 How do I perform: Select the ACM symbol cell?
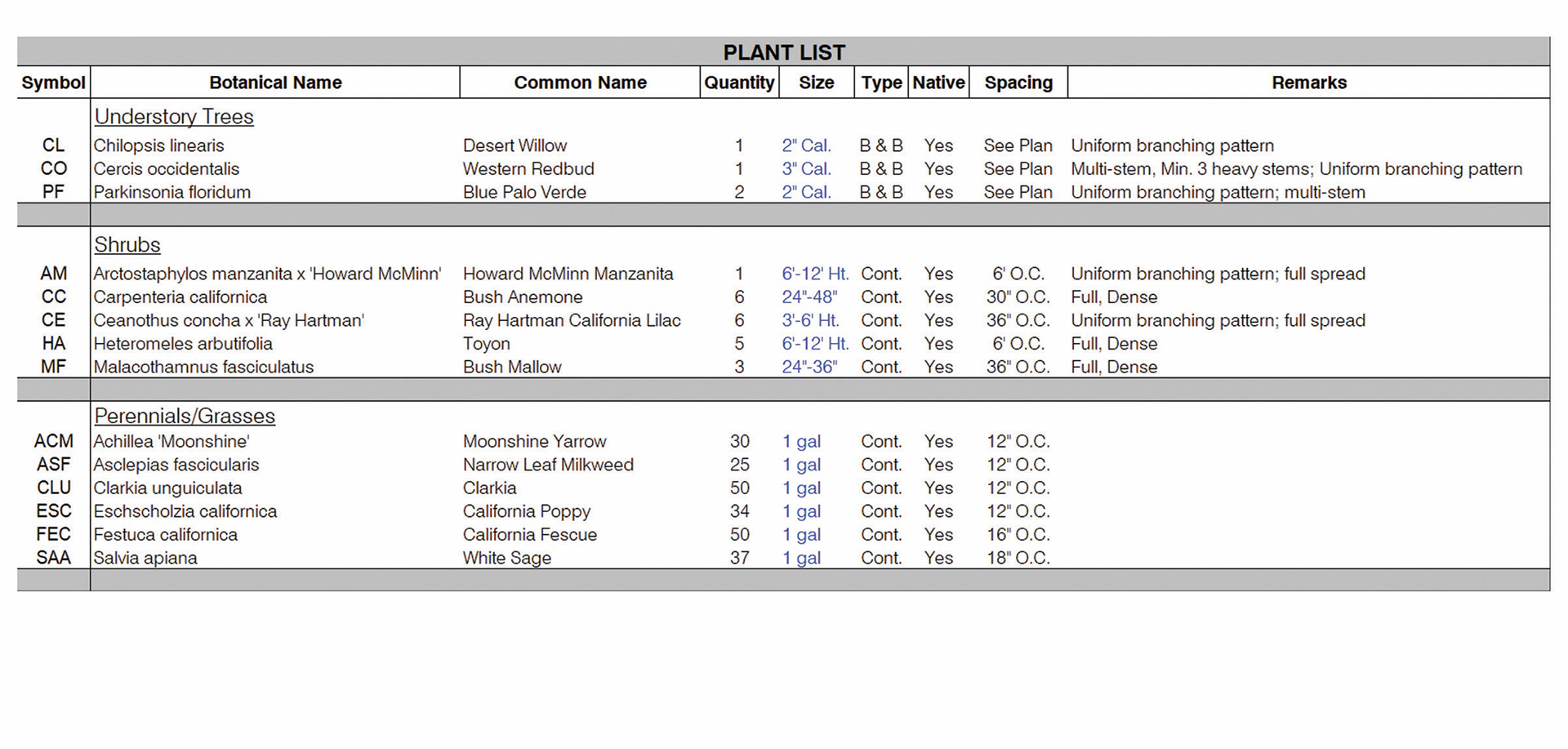pos(53,441)
